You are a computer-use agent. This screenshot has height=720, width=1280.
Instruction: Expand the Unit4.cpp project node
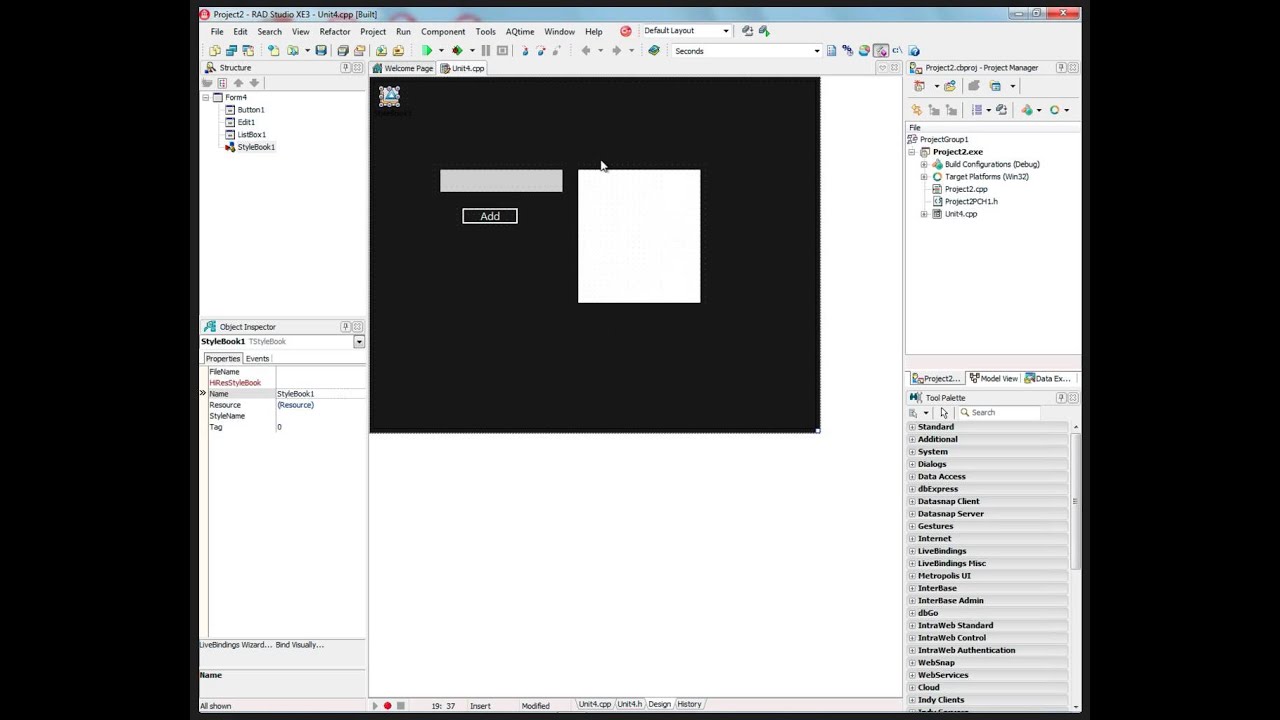pyautogui.click(x=924, y=214)
